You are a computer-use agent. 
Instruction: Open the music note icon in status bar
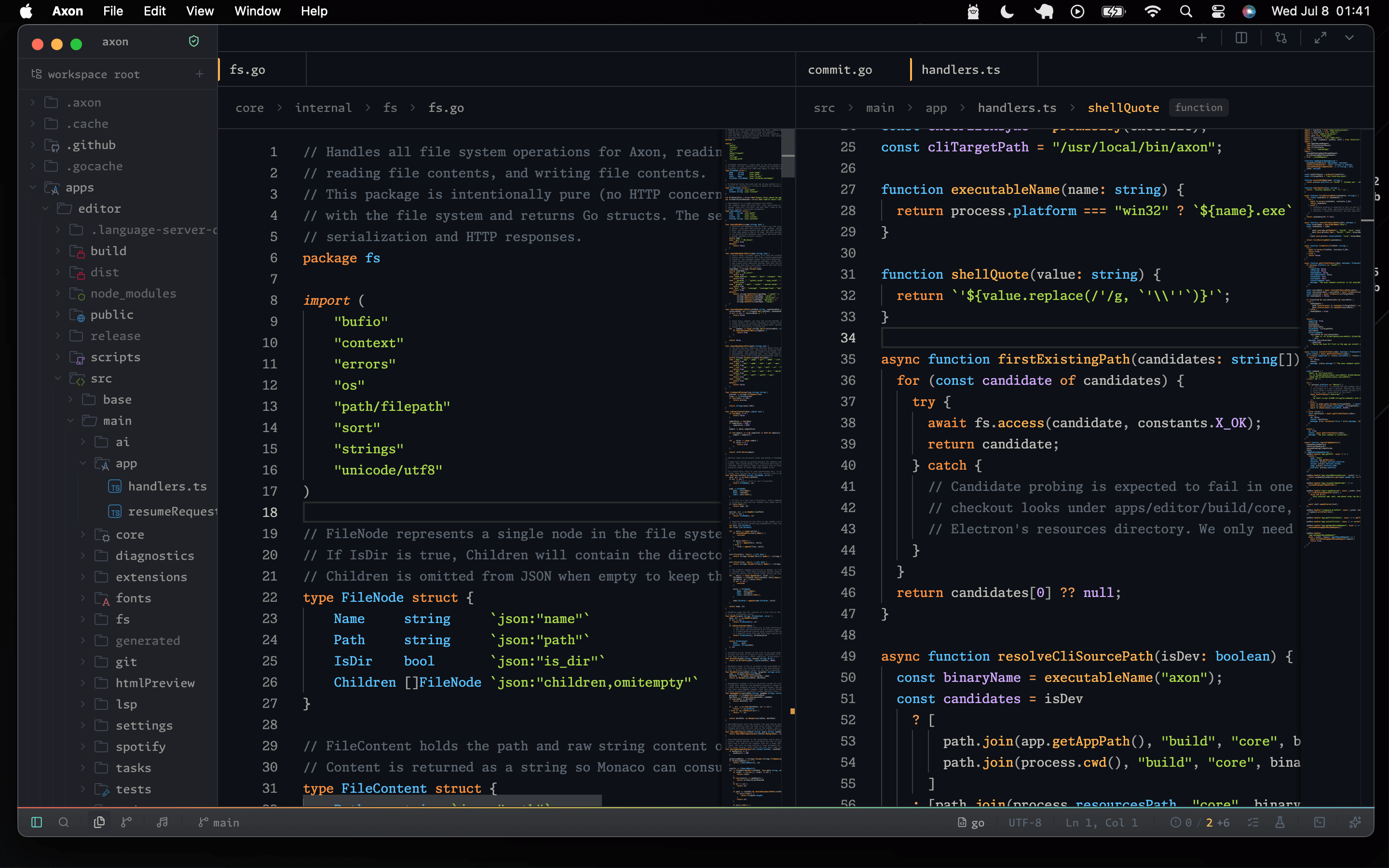[x=163, y=822]
